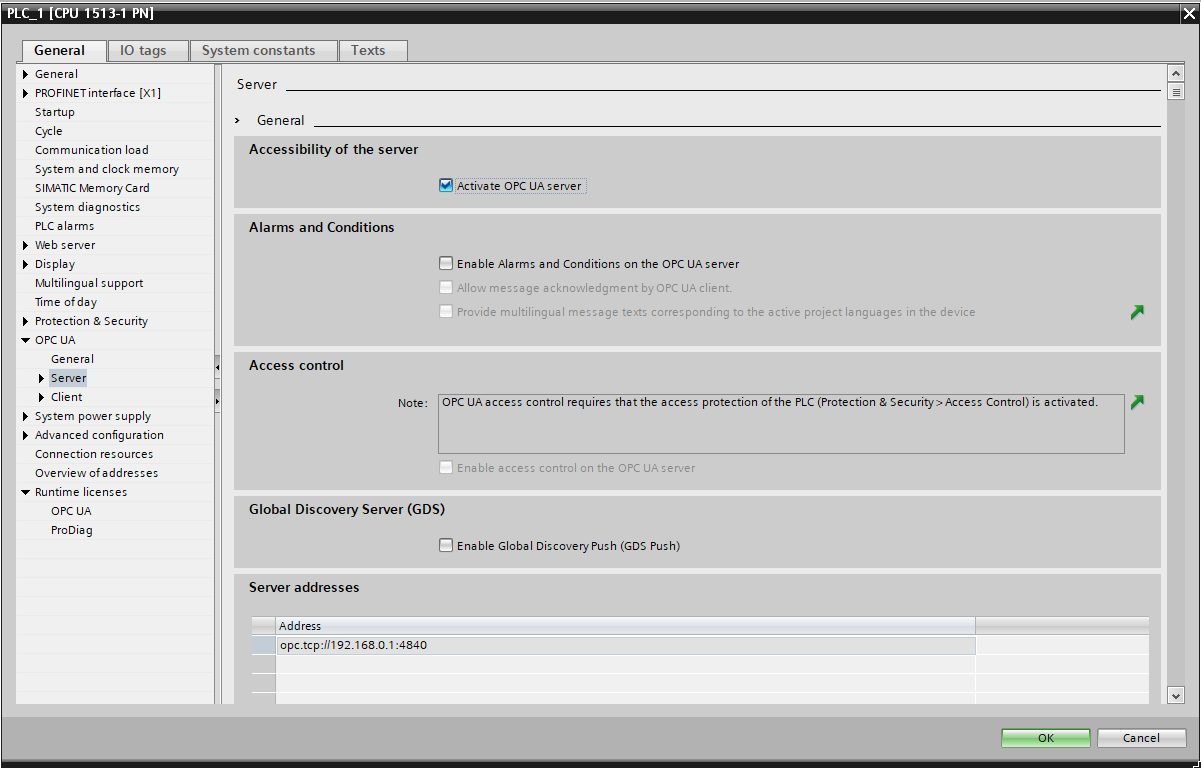This screenshot has height=768, width=1201.
Task: Collapse the OPC UA tree node
Action: coord(25,340)
